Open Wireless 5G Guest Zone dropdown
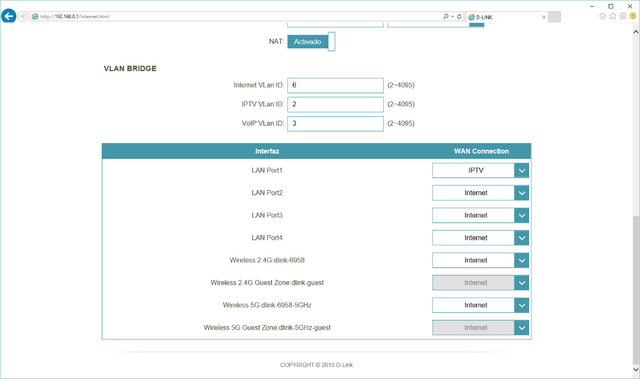This screenshot has height=379, width=640. pos(480,328)
